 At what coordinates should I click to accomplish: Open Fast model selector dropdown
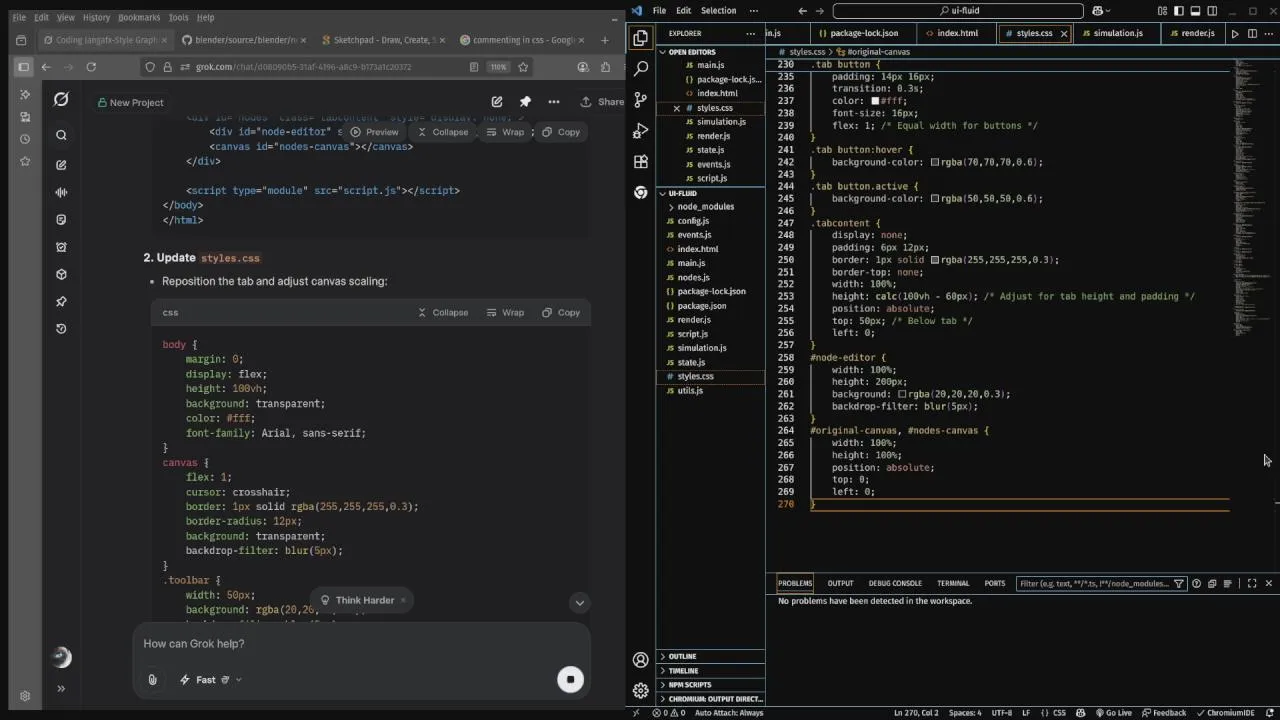[x=211, y=680]
